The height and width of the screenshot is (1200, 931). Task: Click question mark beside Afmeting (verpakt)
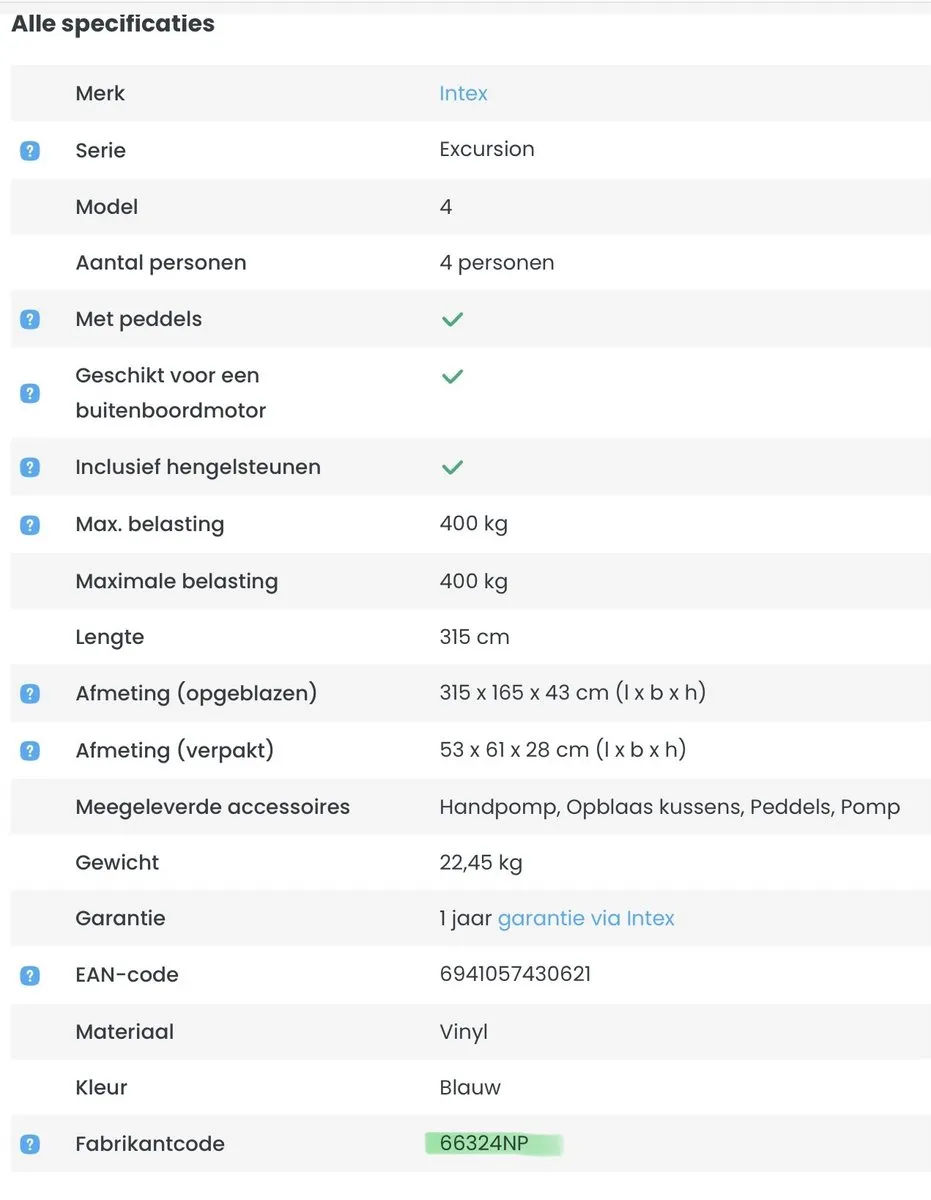point(30,750)
